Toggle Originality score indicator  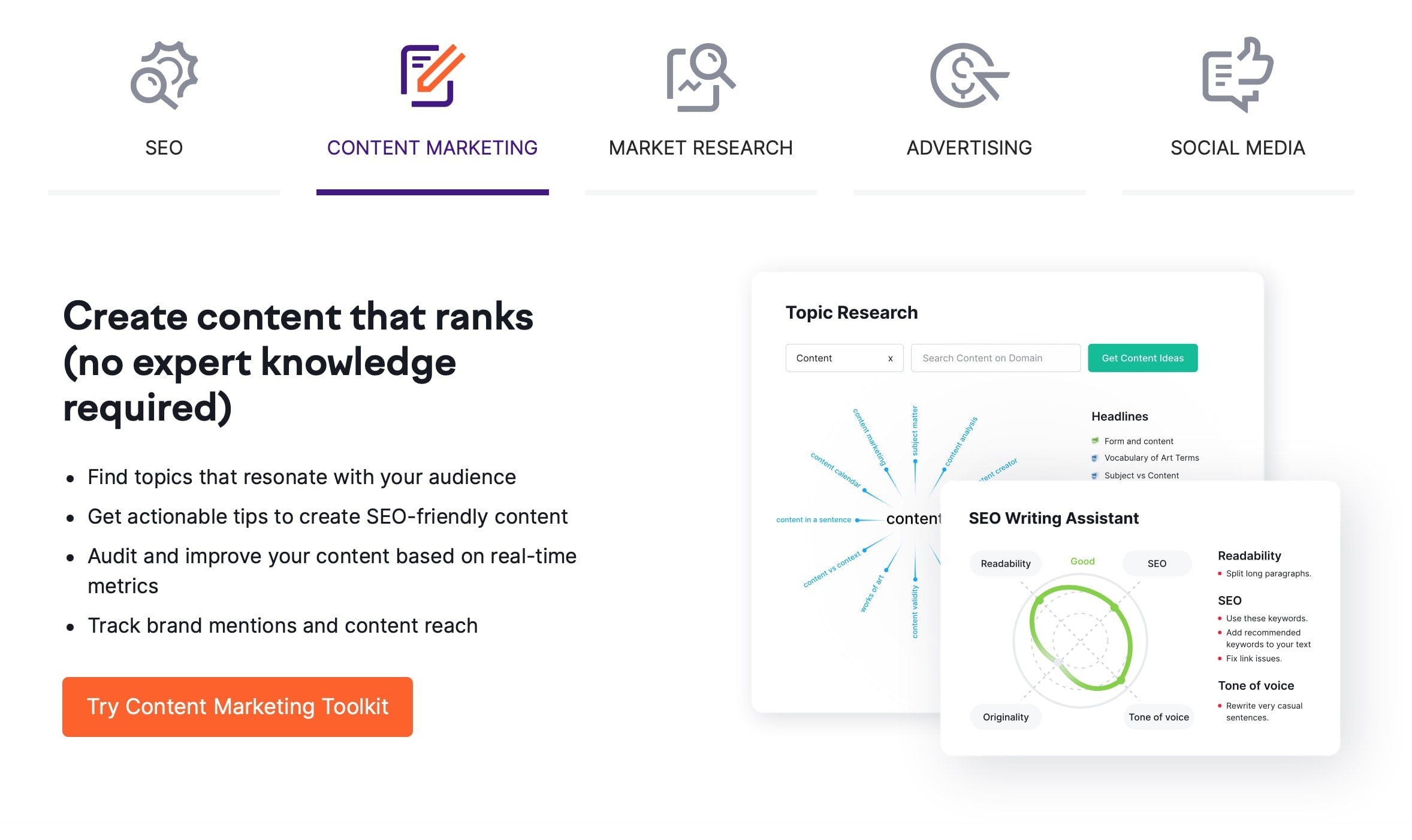point(1005,716)
